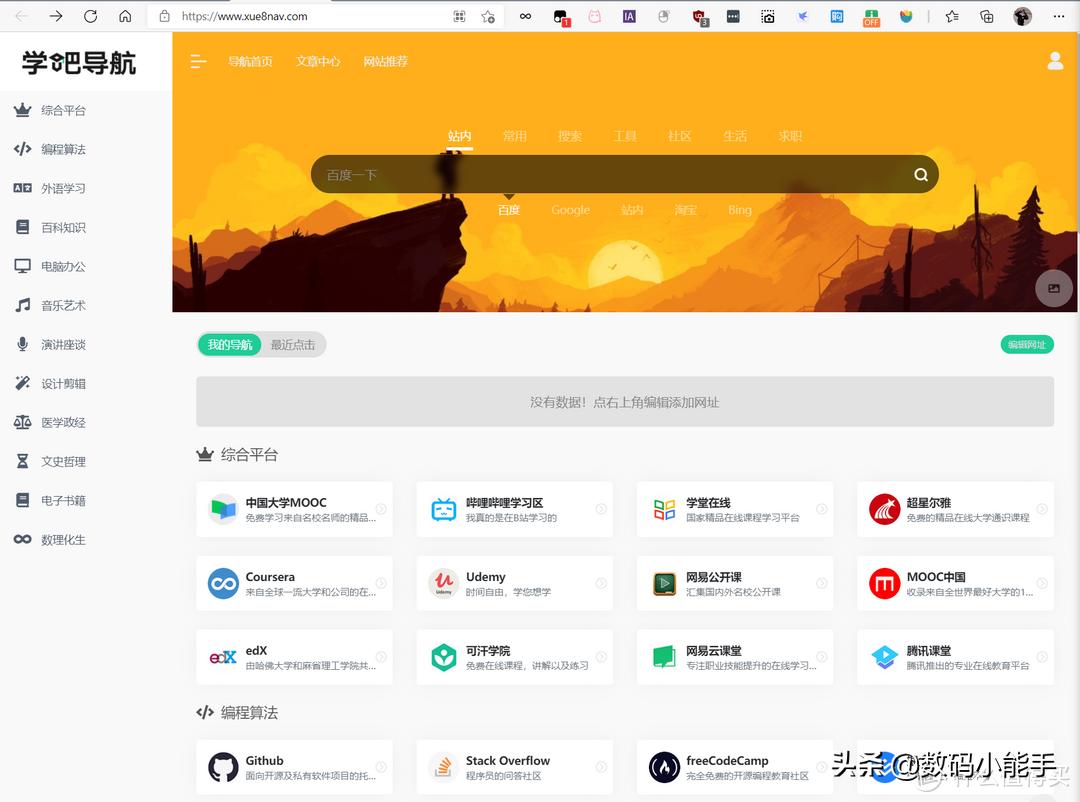This screenshot has width=1080, height=802.
Task: Click the search magnifier icon
Action: pyautogui.click(x=921, y=175)
